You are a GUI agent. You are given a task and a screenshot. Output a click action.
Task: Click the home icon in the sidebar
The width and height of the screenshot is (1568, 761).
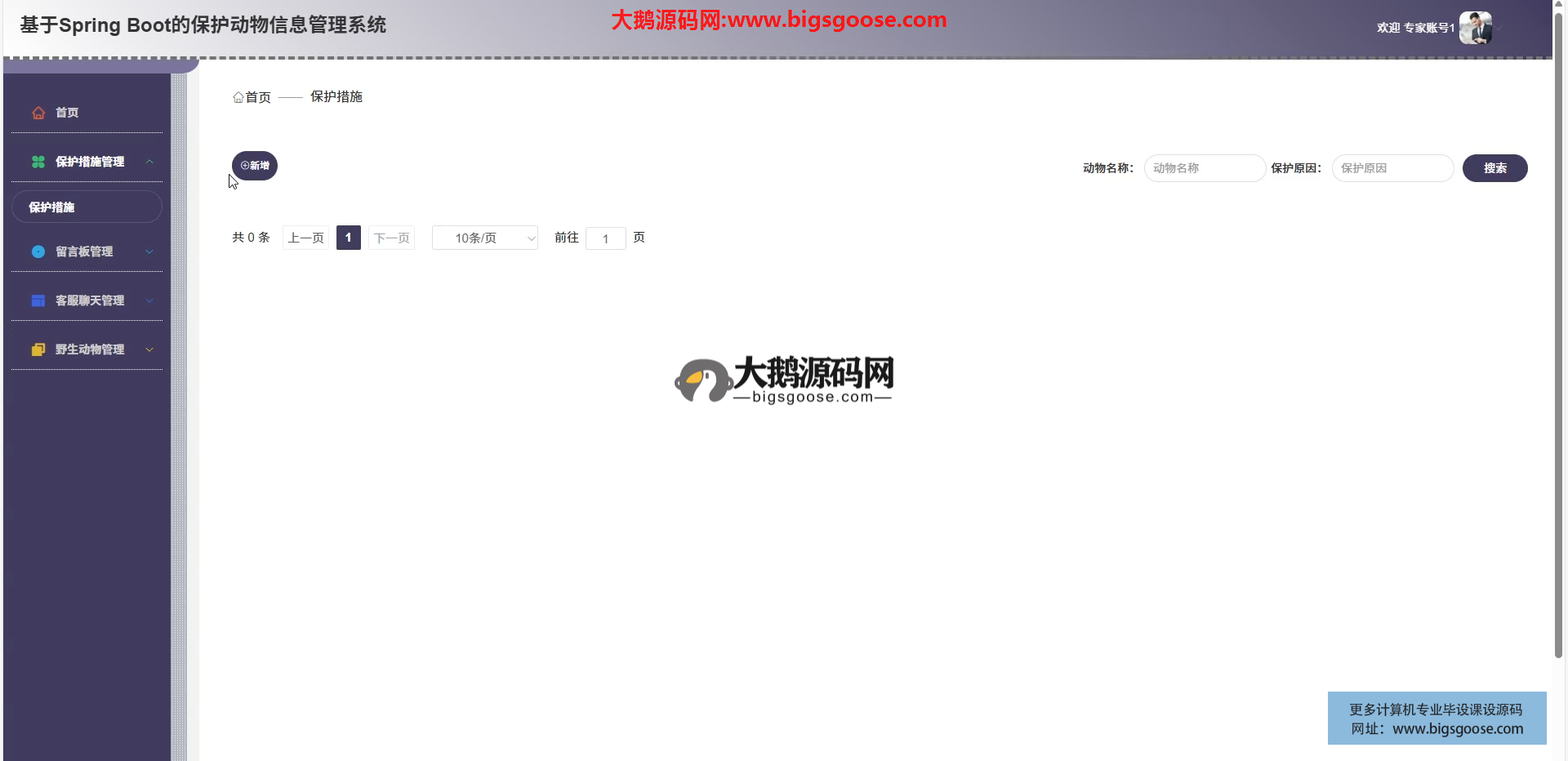[x=38, y=113]
